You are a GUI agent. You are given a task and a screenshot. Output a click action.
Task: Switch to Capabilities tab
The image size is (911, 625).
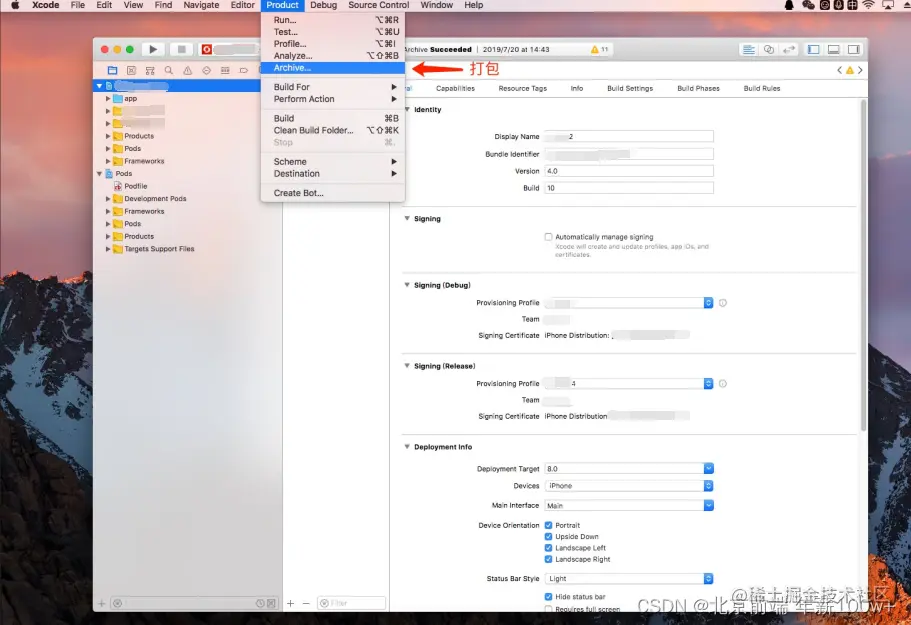(x=455, y=88)
